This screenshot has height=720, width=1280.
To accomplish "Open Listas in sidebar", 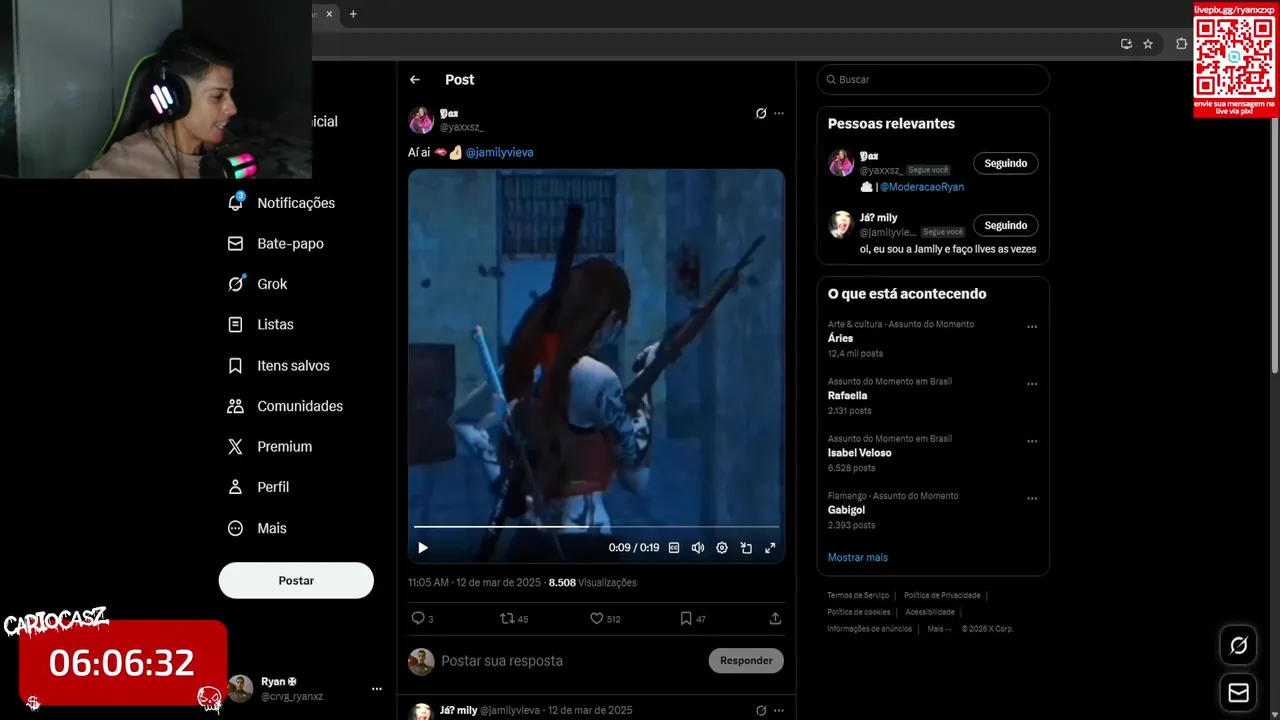I will 261,325.
